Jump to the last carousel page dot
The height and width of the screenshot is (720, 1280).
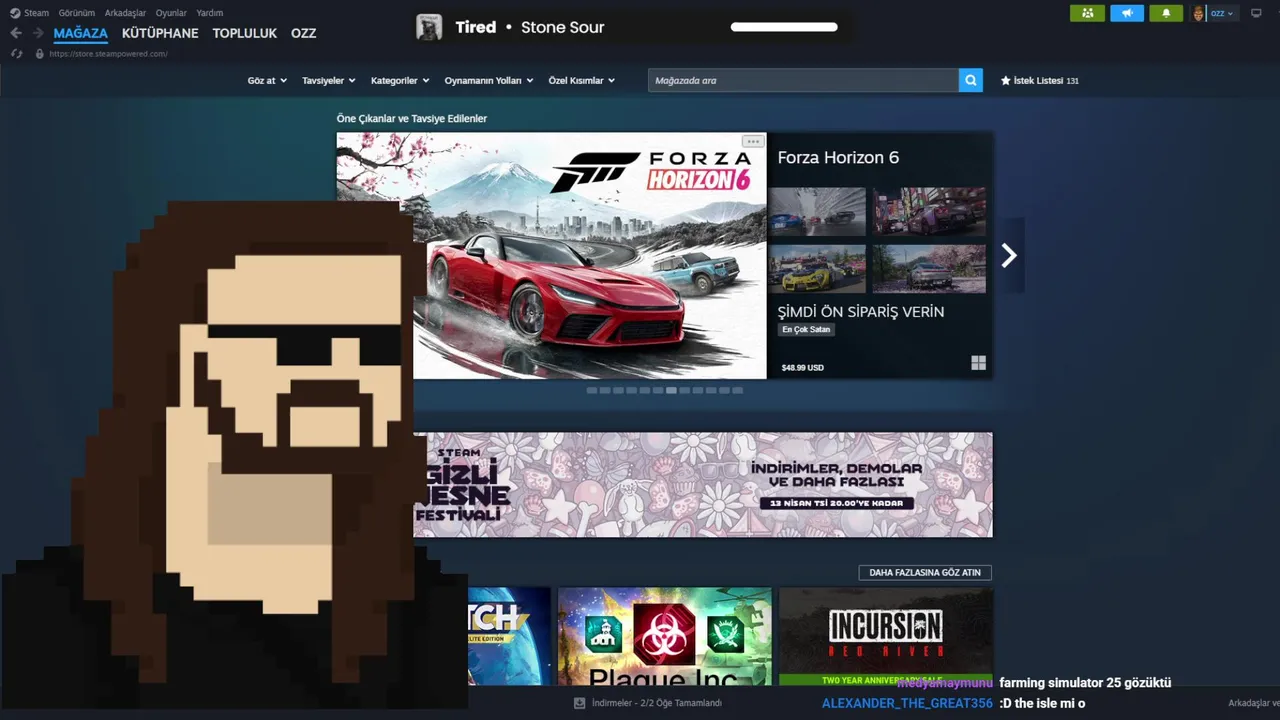737,390
